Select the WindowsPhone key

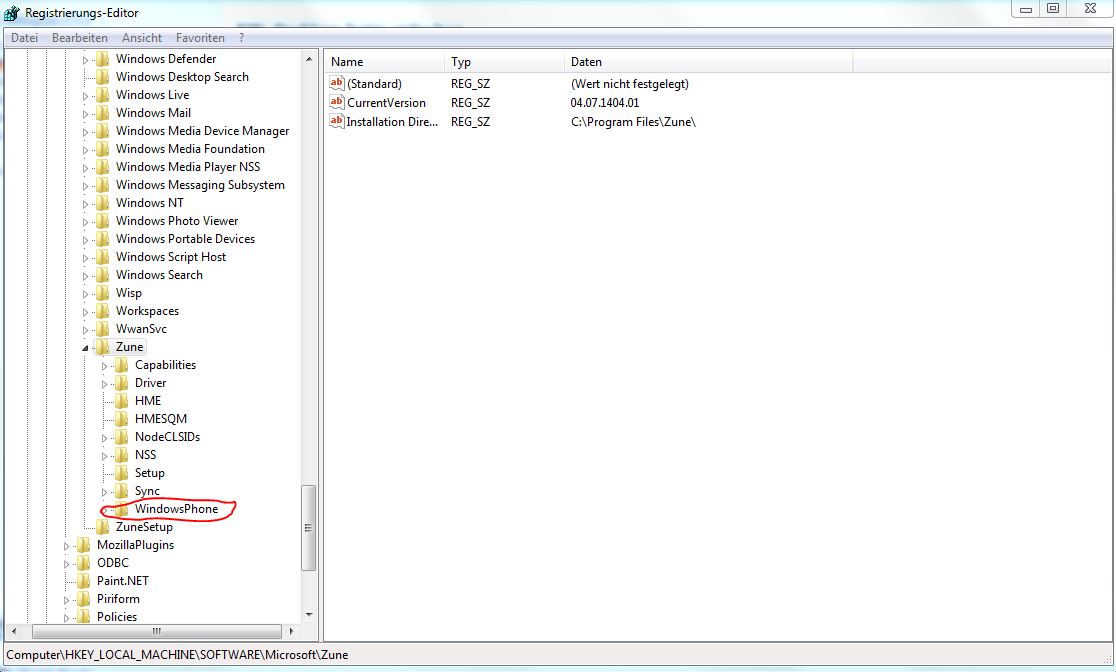point(177,509)
